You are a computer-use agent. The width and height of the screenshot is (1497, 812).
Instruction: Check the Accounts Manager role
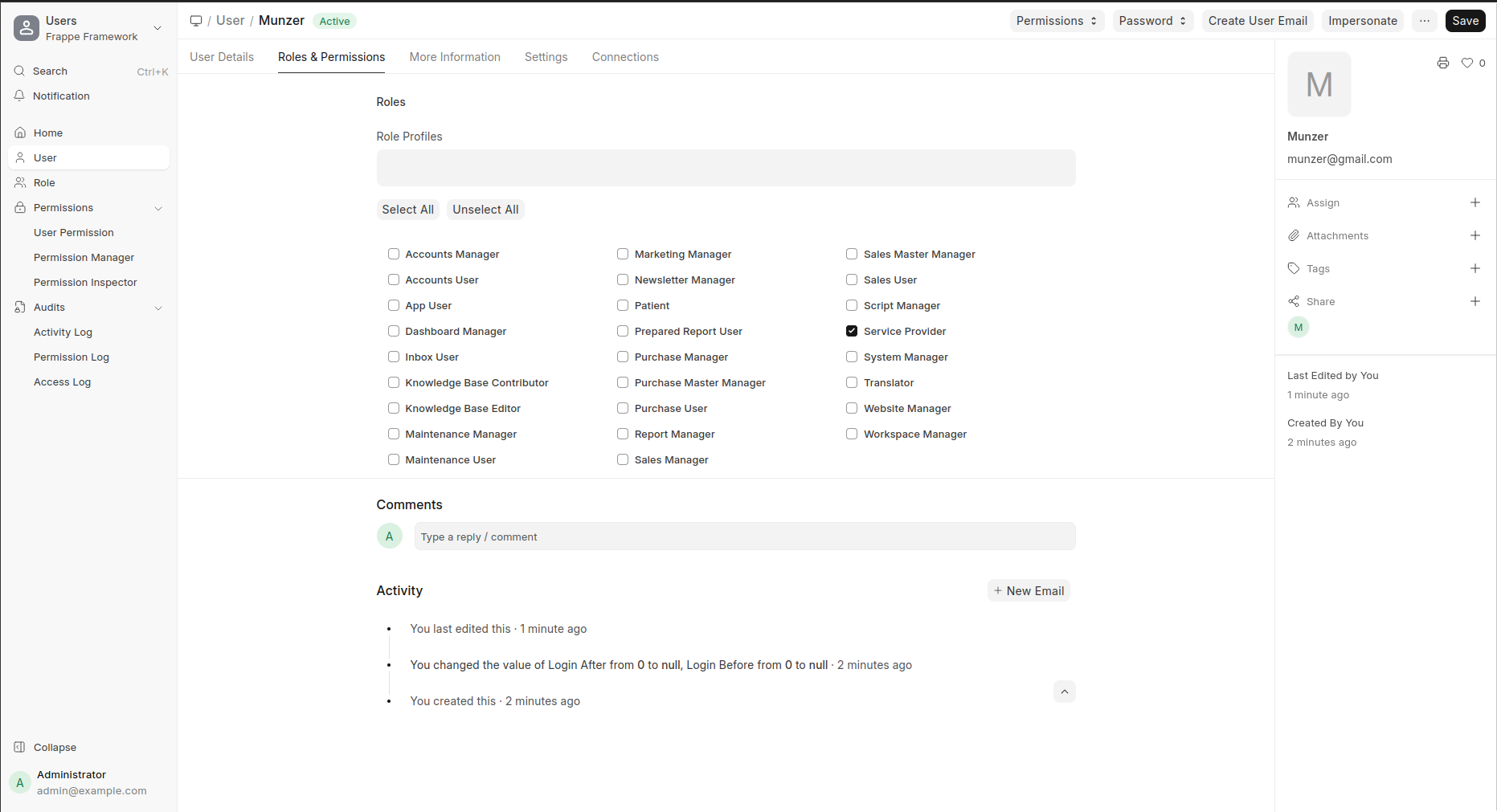[394, 254]
